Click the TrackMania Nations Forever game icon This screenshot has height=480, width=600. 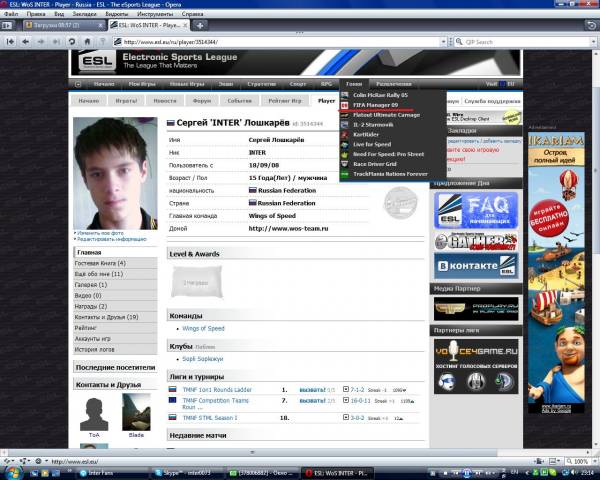tap(345, 174)
